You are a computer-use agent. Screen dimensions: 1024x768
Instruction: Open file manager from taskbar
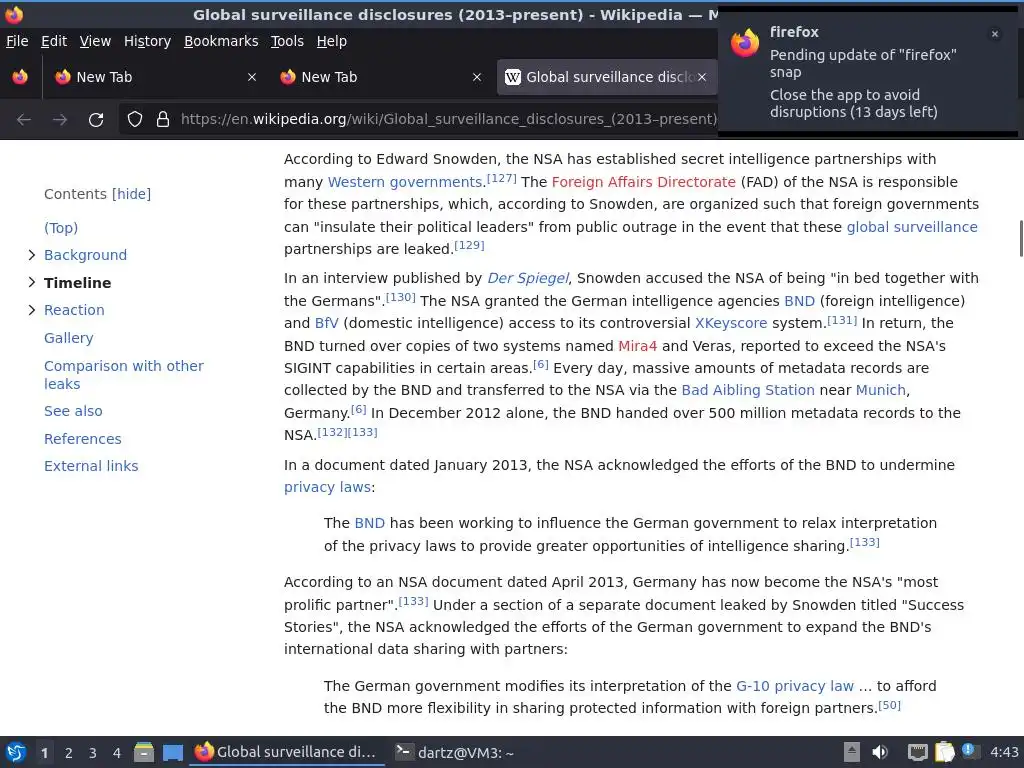click(x=144, y=752)
